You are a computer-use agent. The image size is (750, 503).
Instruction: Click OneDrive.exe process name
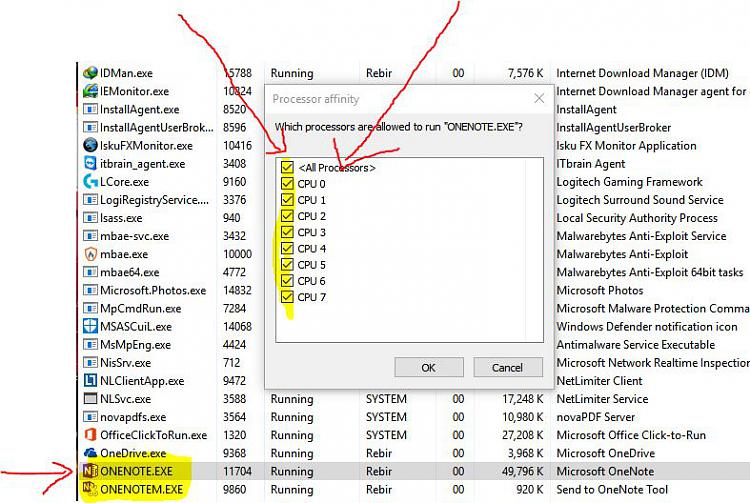pos(133,453)
